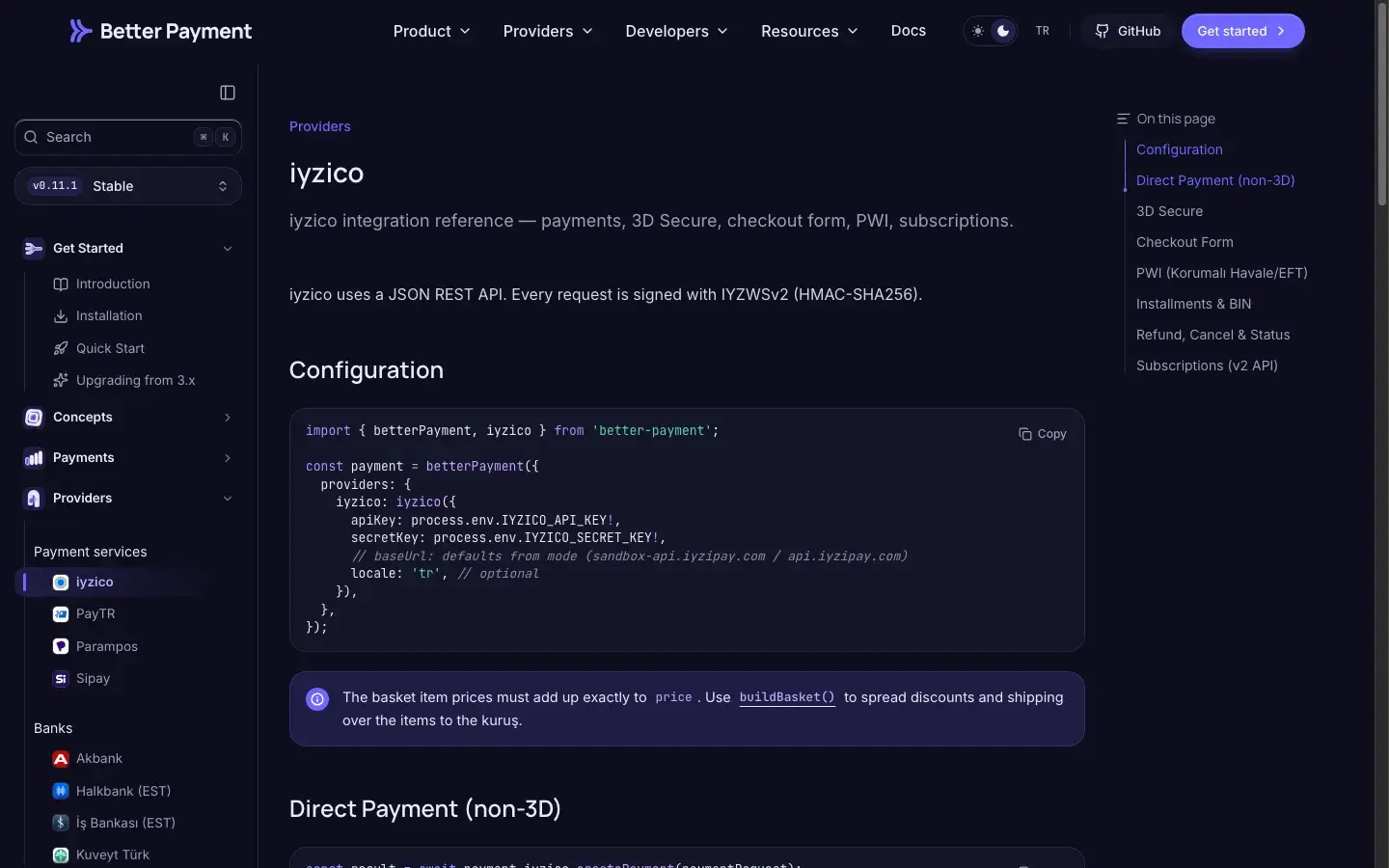Viewport: 1389px width, 868px height.
Task: Click the Kuveyt Türk bank icon
Action: coord(61,855)
